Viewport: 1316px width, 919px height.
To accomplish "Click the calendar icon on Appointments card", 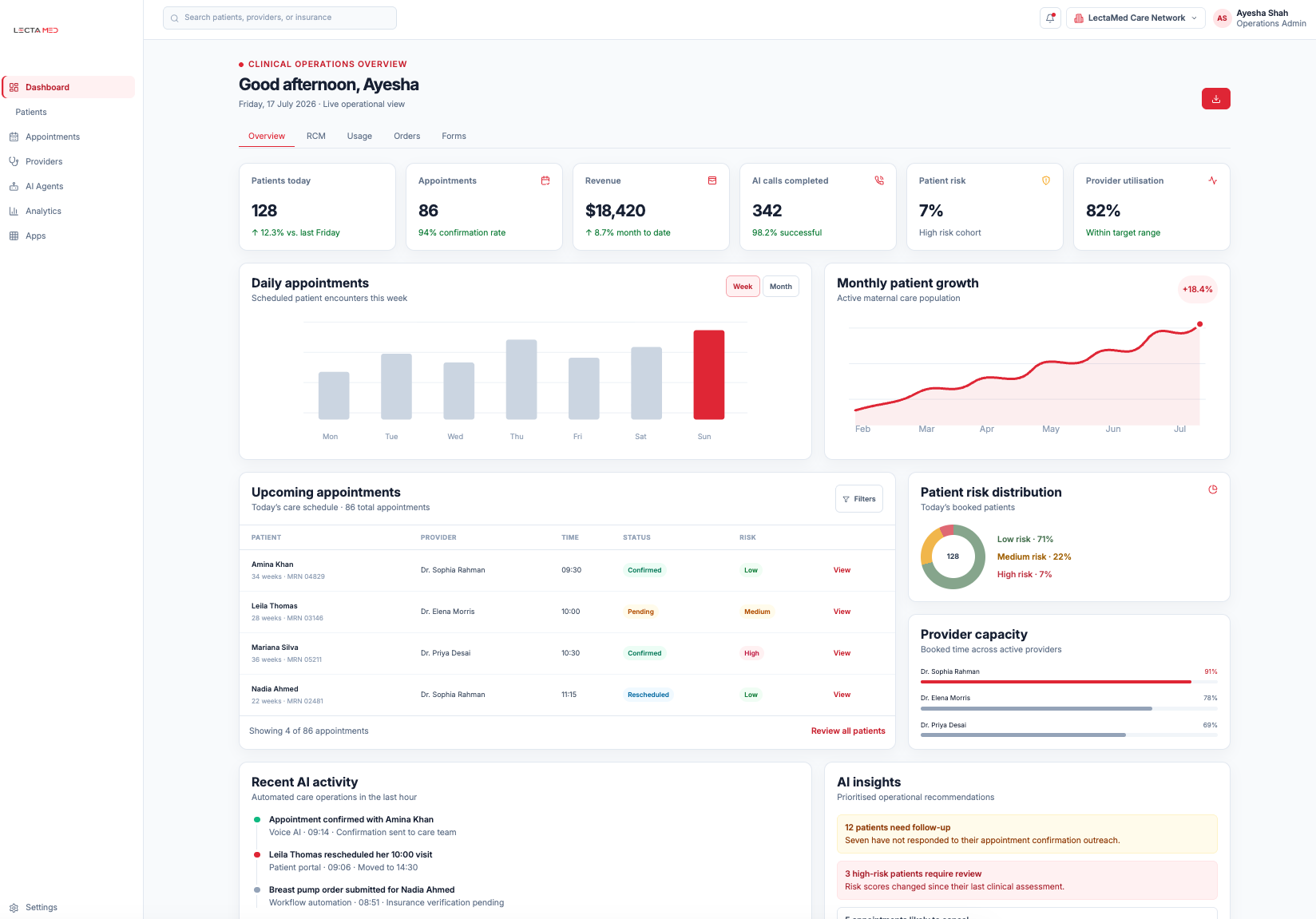I will 545,181.
